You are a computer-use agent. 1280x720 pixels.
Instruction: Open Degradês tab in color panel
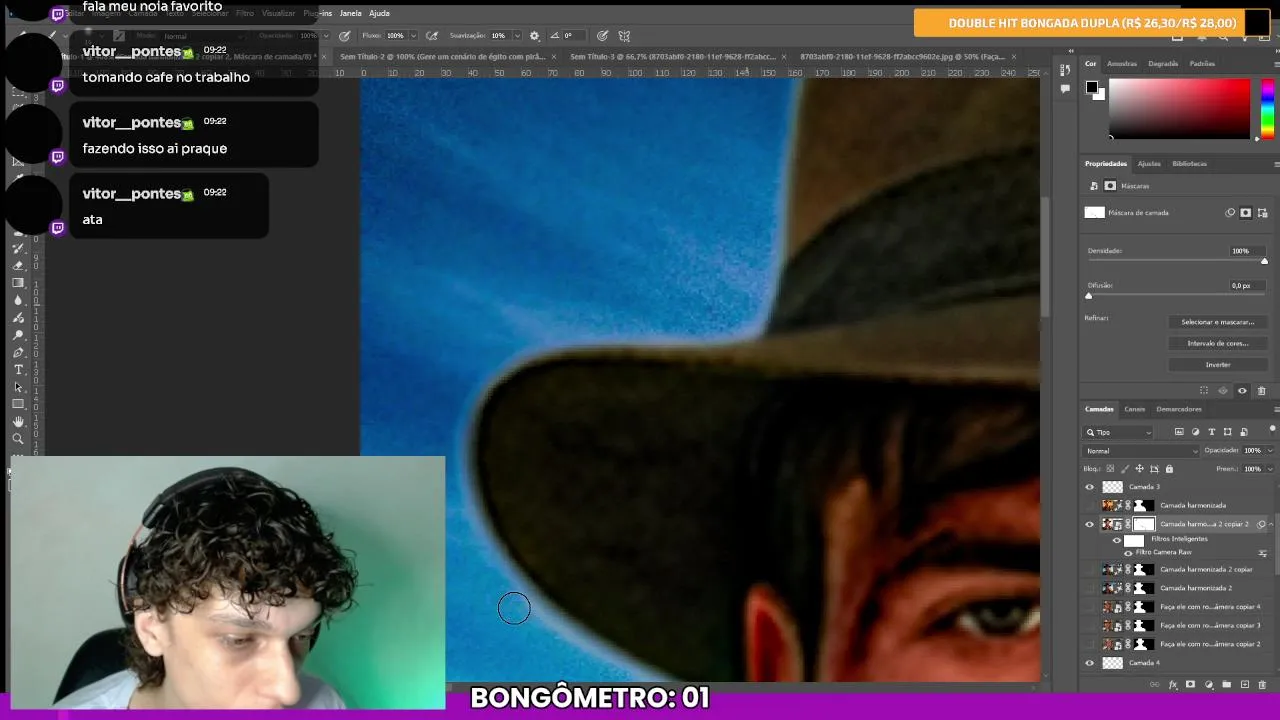[x=1163, y=64]
